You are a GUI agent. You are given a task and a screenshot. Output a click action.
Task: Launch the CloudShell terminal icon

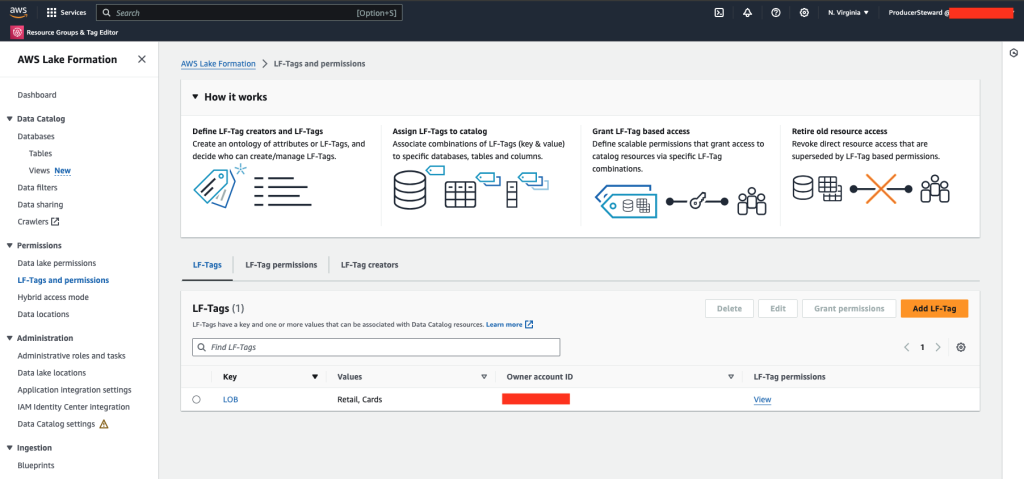(719, 12)
